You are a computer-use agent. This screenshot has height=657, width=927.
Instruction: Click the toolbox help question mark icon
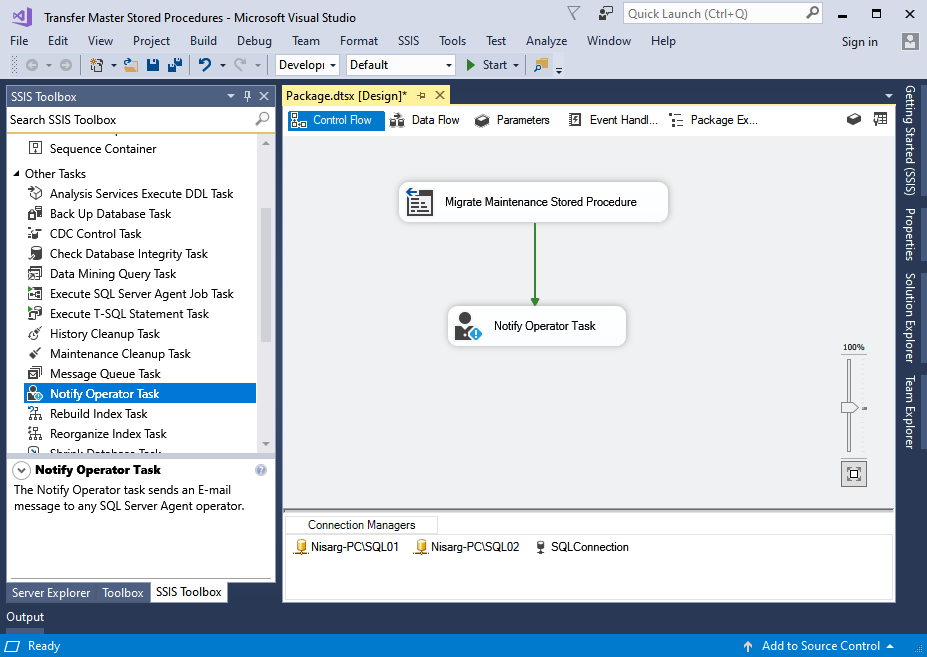click(x=261, y=470)
